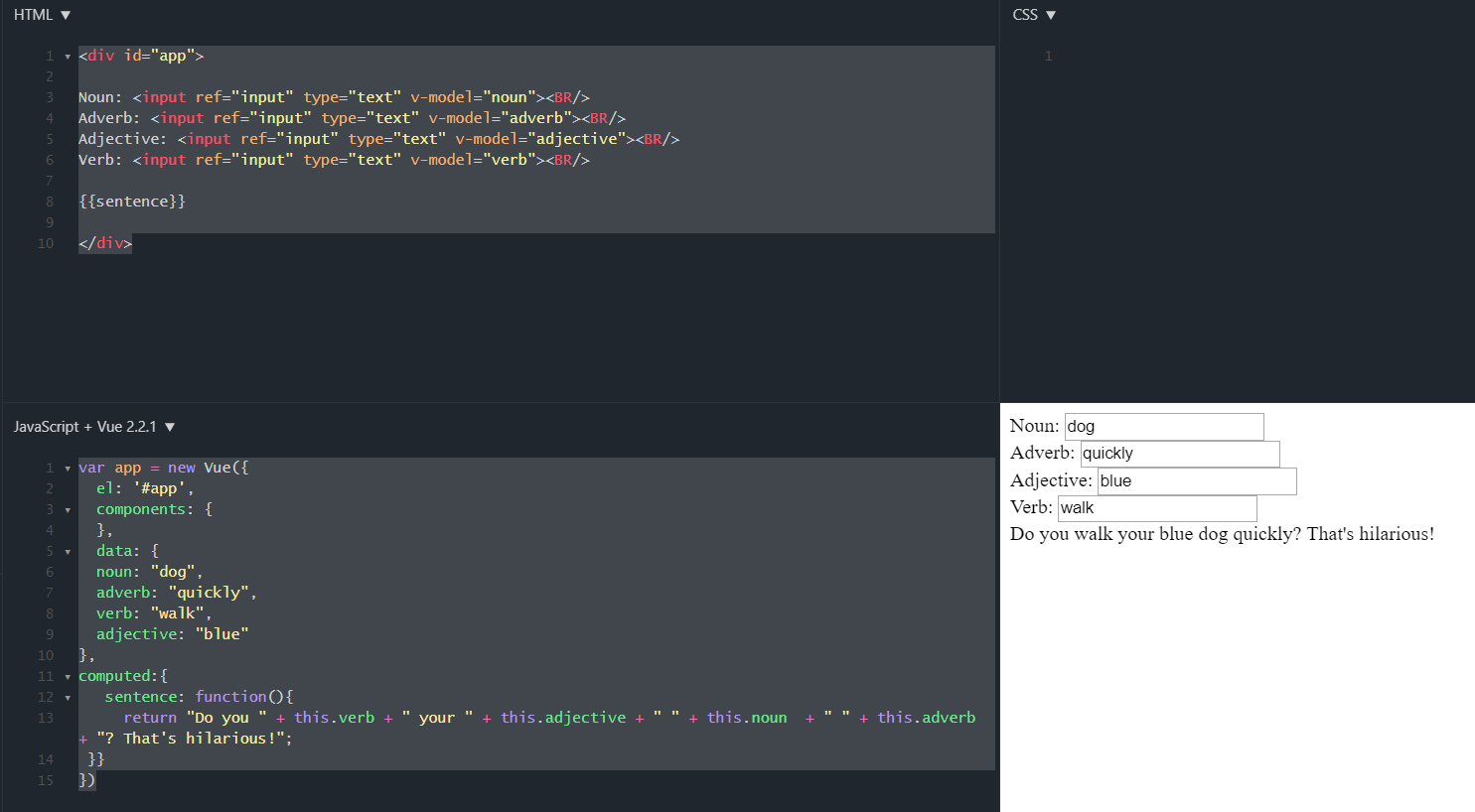Click the Verb: label in preview
Image resolution: width=1475 pixels, height=812 pixels.
point(1031,507)
